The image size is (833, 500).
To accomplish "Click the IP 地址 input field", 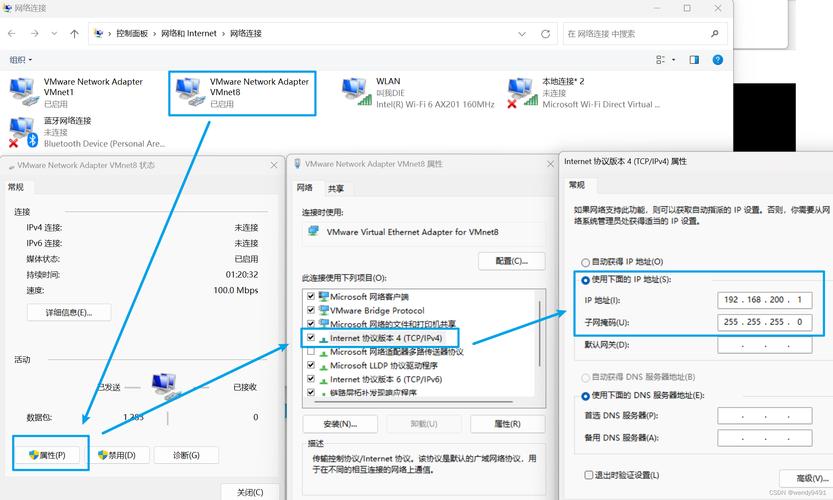I will [x=764, y=300].
